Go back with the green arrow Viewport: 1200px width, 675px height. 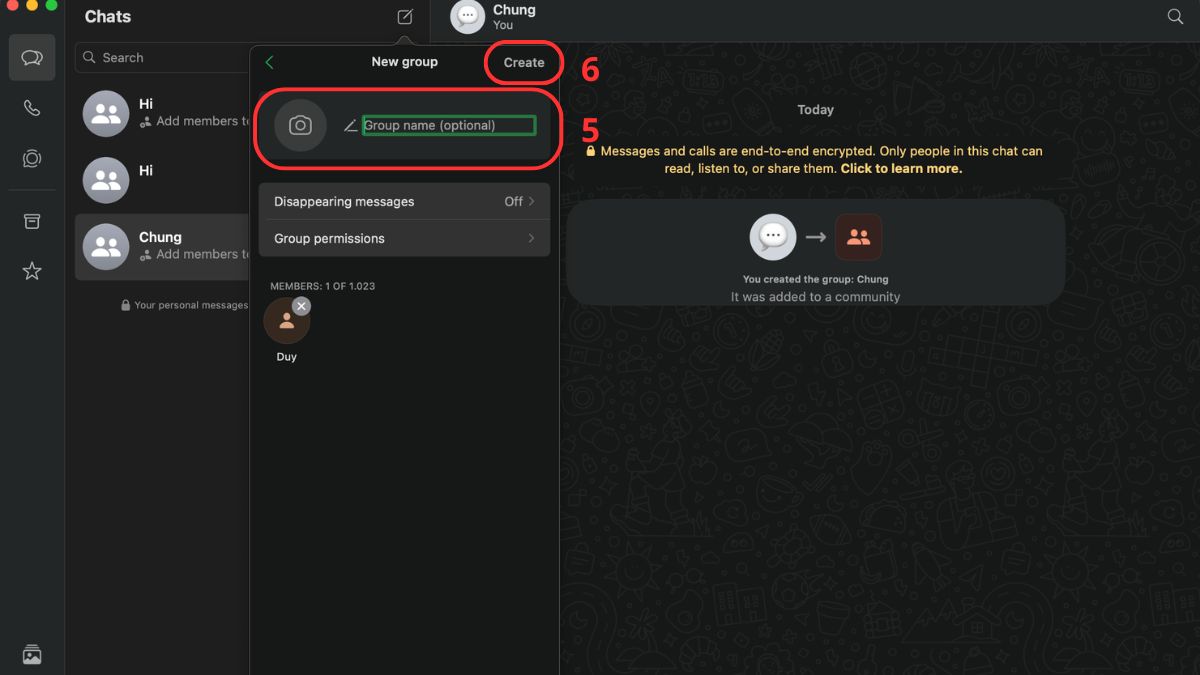tap(269, 62)
